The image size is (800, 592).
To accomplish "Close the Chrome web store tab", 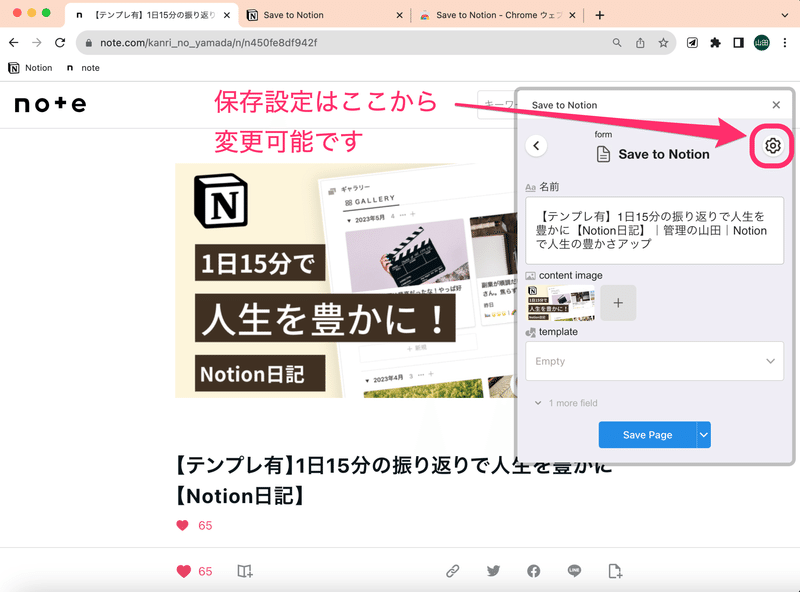I will [572, 15].
